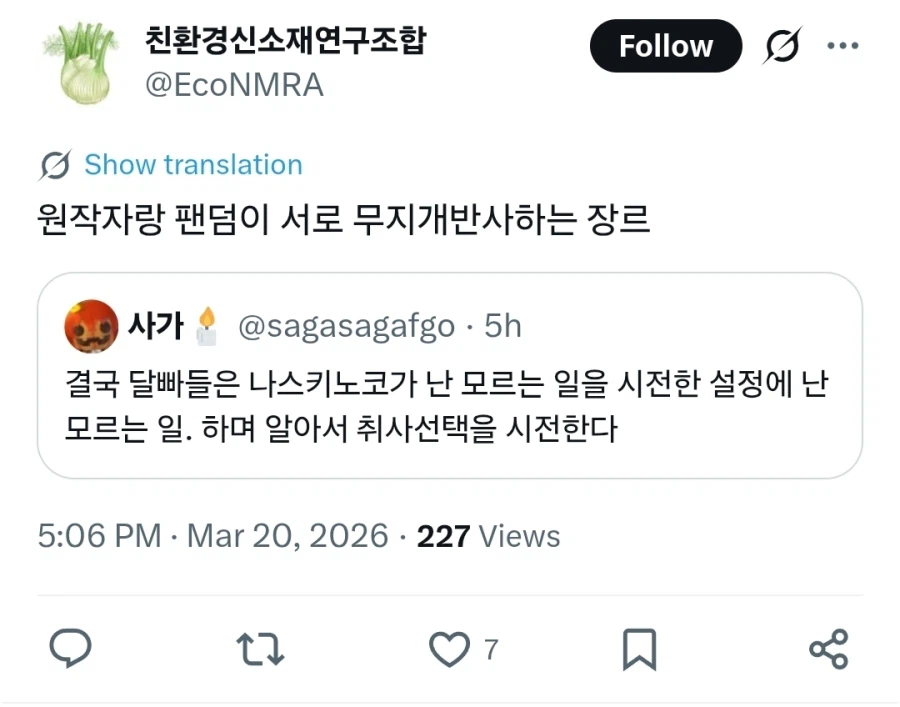900x707 pixels.
Task: Share the tweet
Action: click(828, 649)
